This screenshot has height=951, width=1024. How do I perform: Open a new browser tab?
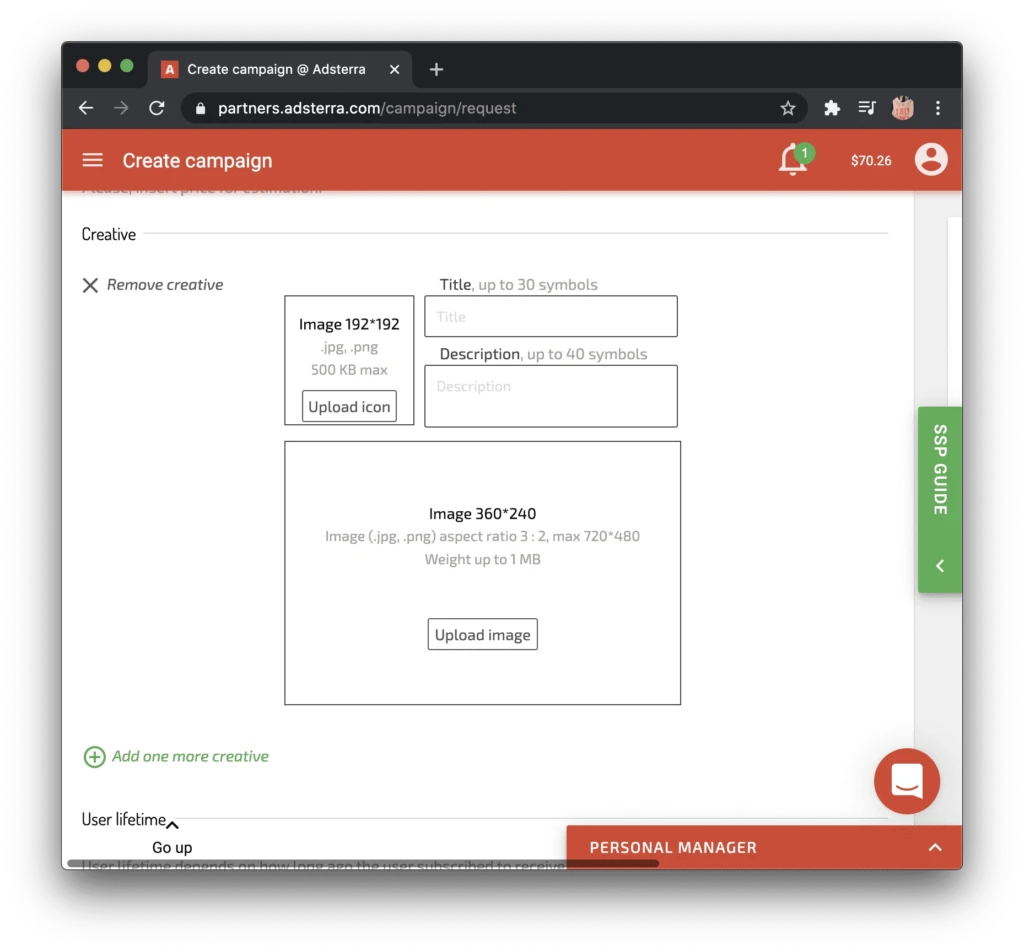pos(436,69)
